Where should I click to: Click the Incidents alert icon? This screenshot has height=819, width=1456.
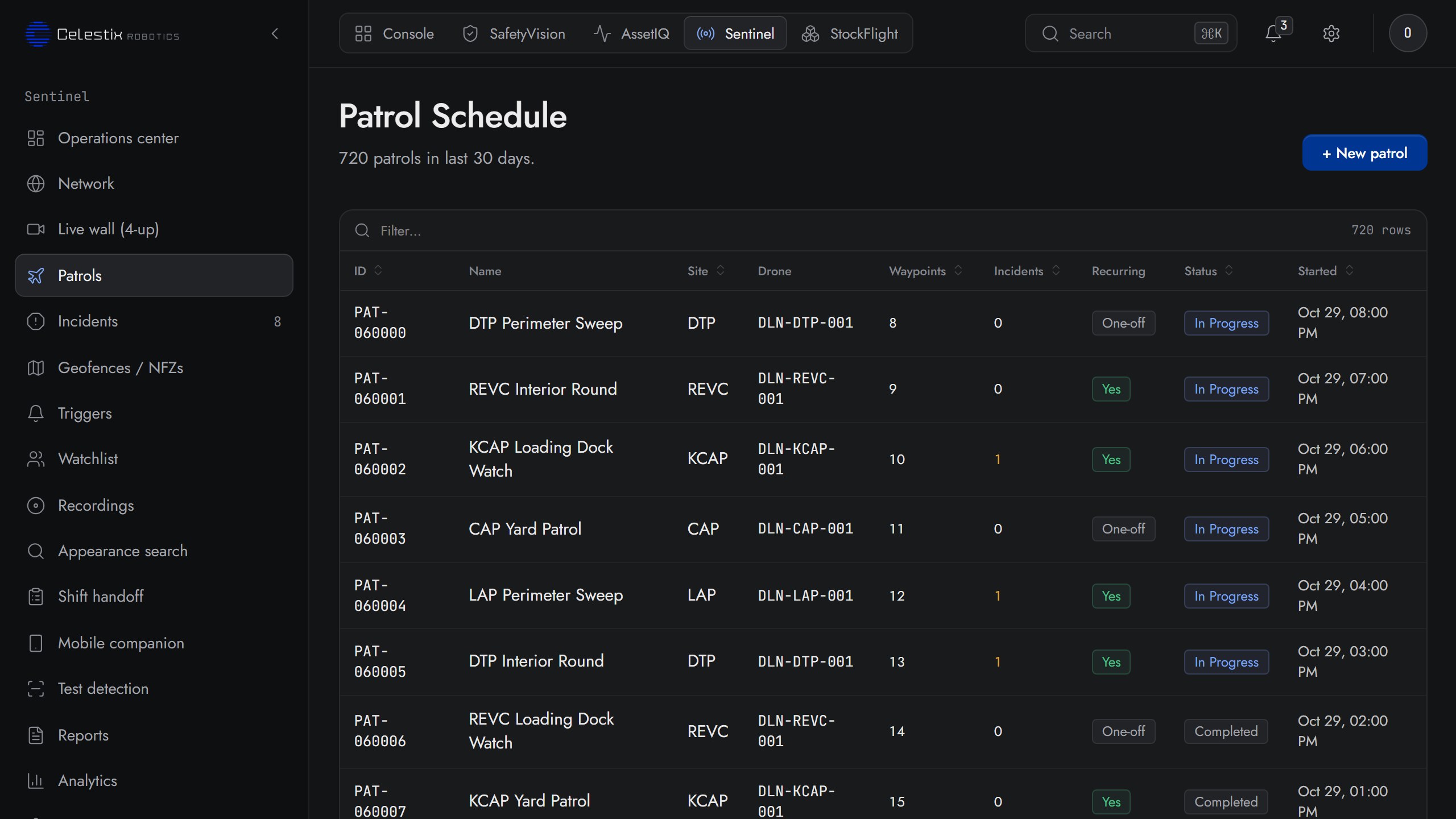36,321
